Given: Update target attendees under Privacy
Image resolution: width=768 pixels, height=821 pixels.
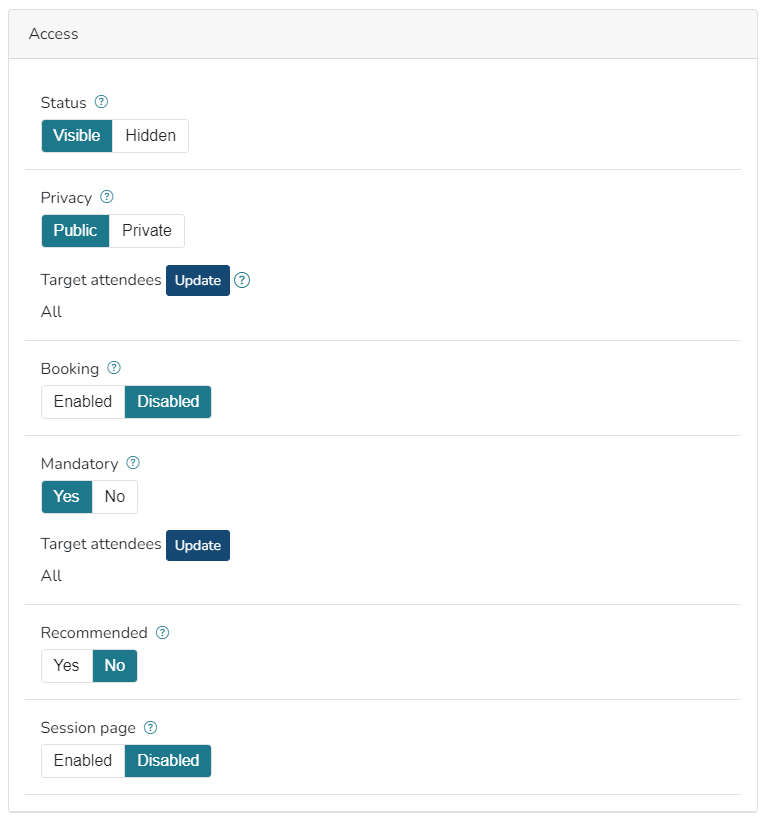Looking at the screenshot, I should (198, 280).
